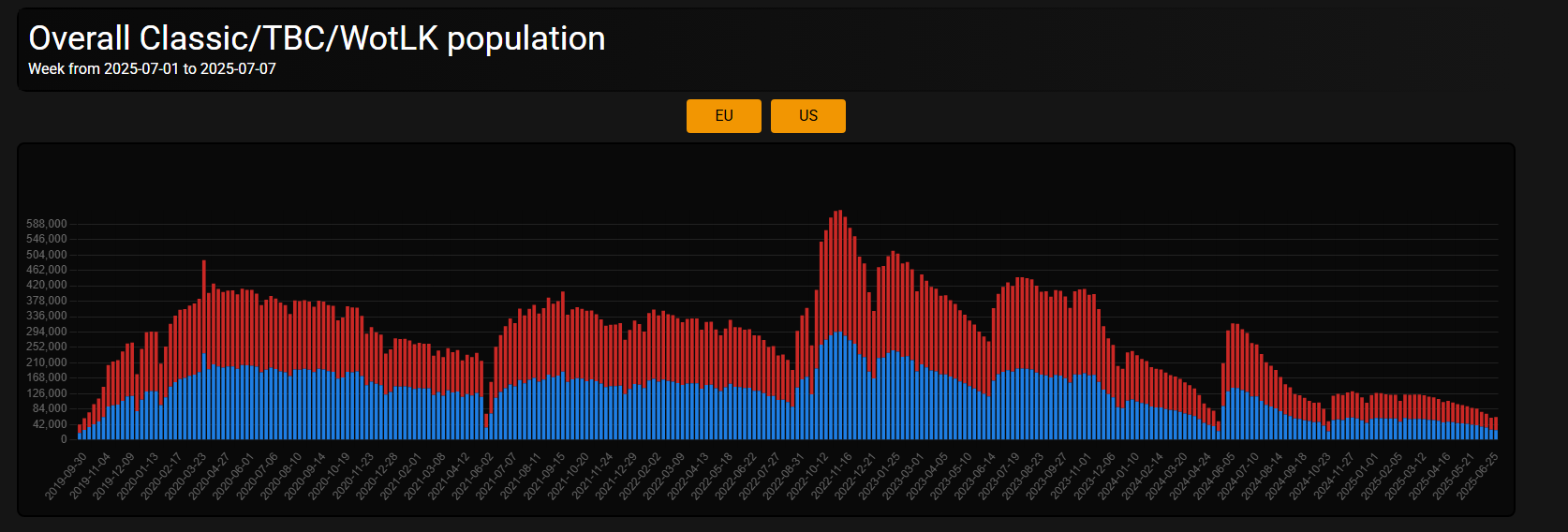Click the 2020-12-28 date label
The width and height of the screenshot is (1568, 532).
coord(377,477)
